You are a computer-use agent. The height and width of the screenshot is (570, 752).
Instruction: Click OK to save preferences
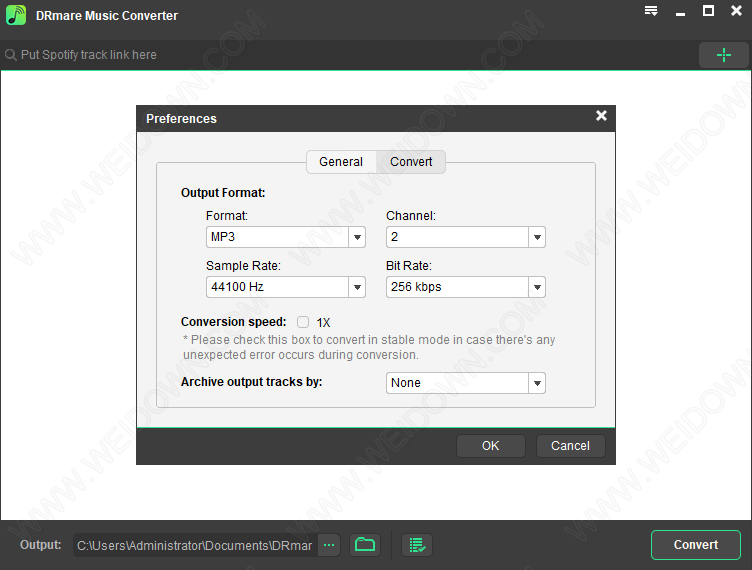point(491,446)
